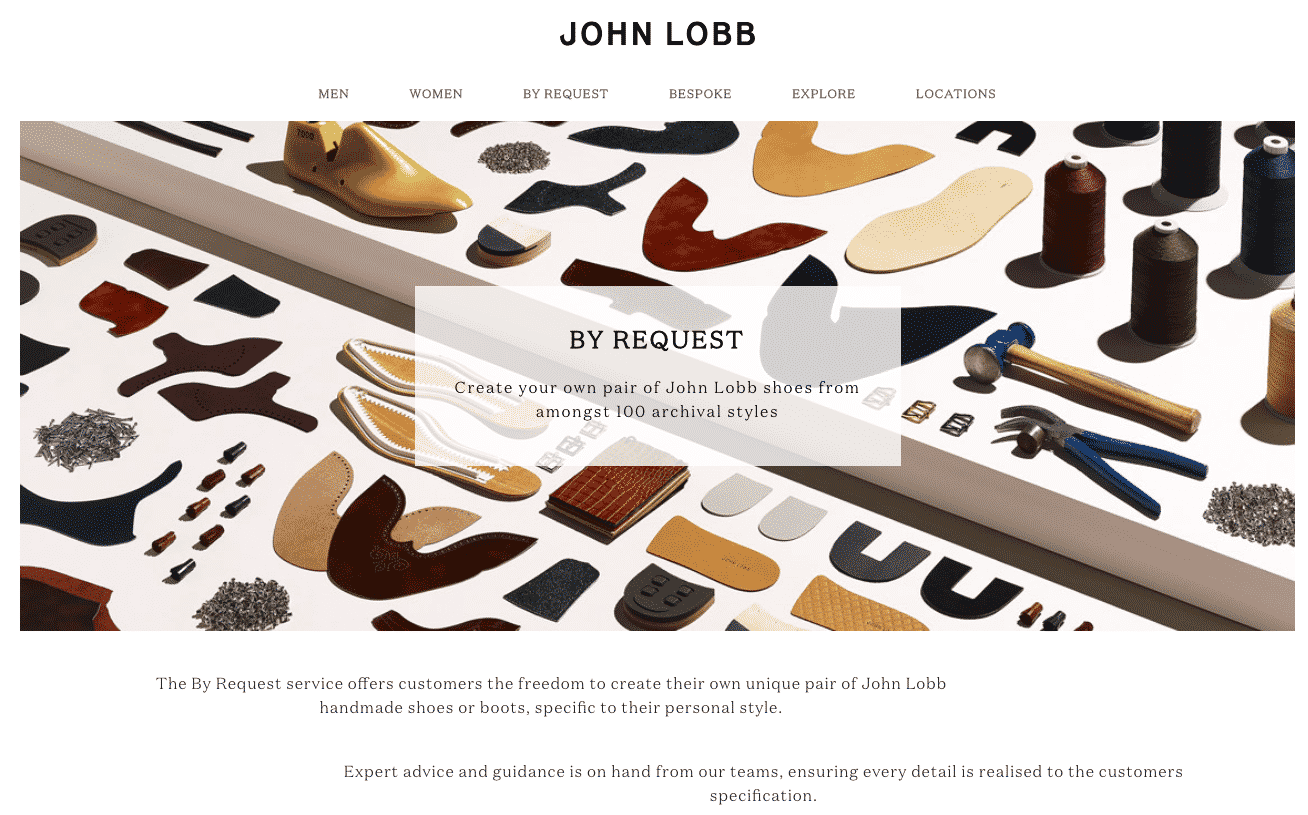Open the EXPLORE navigation menu
This screenshot has width=1308, height=815.
[823, 94]
